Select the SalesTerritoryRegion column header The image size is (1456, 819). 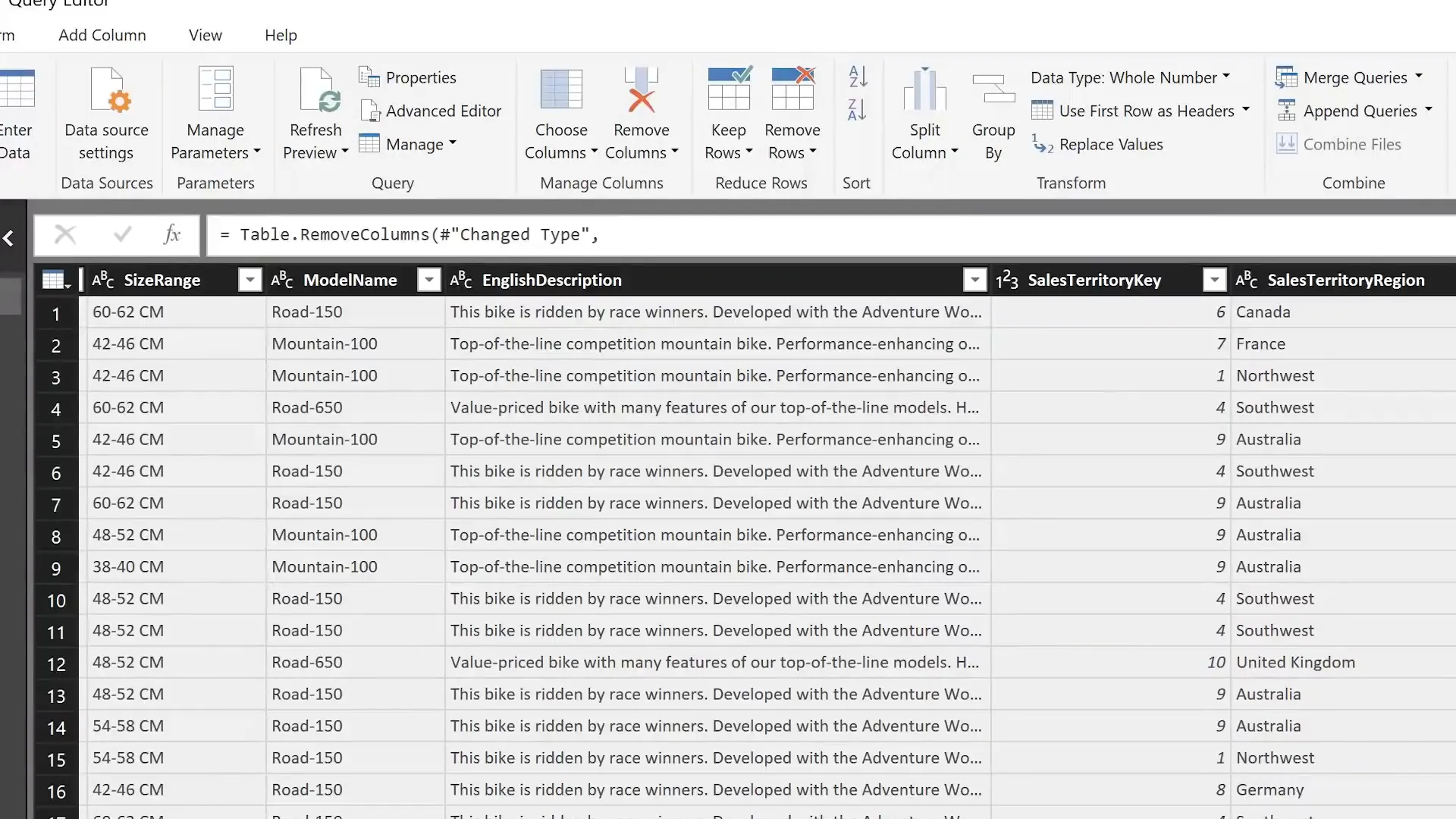click(x=1346, y=280)
